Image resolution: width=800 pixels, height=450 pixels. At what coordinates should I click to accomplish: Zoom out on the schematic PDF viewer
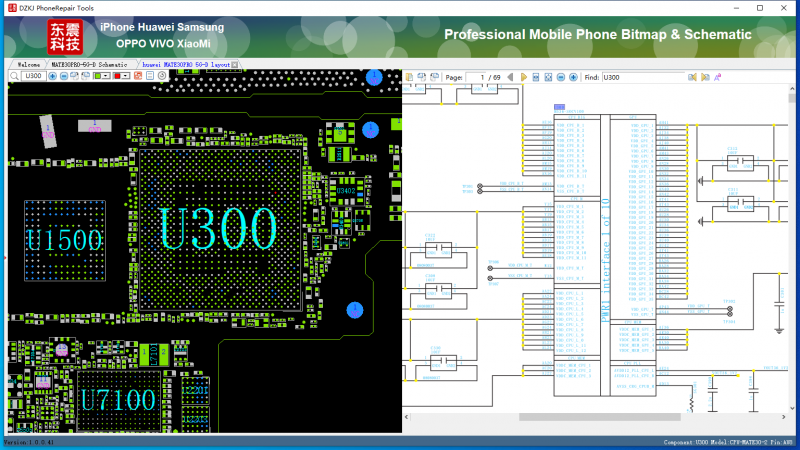pos(560,77)
